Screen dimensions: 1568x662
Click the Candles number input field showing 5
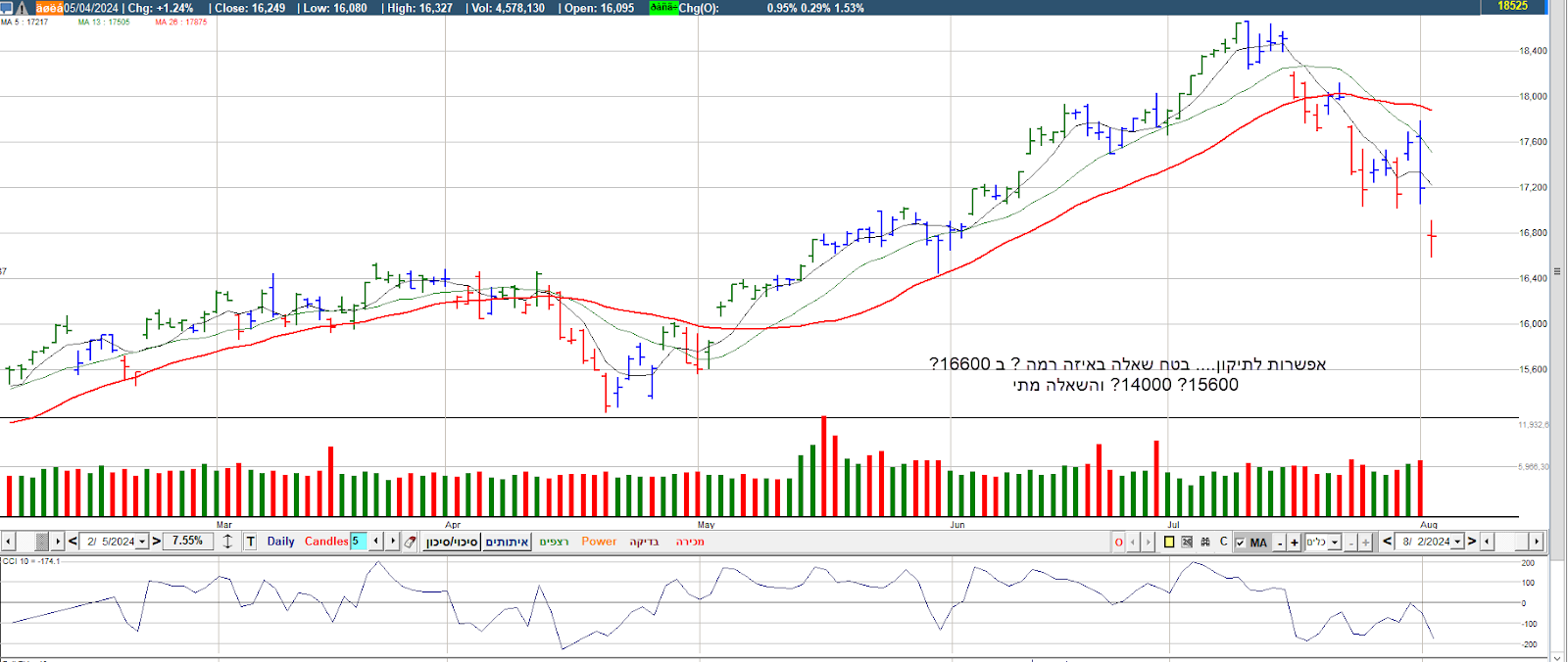358,542
